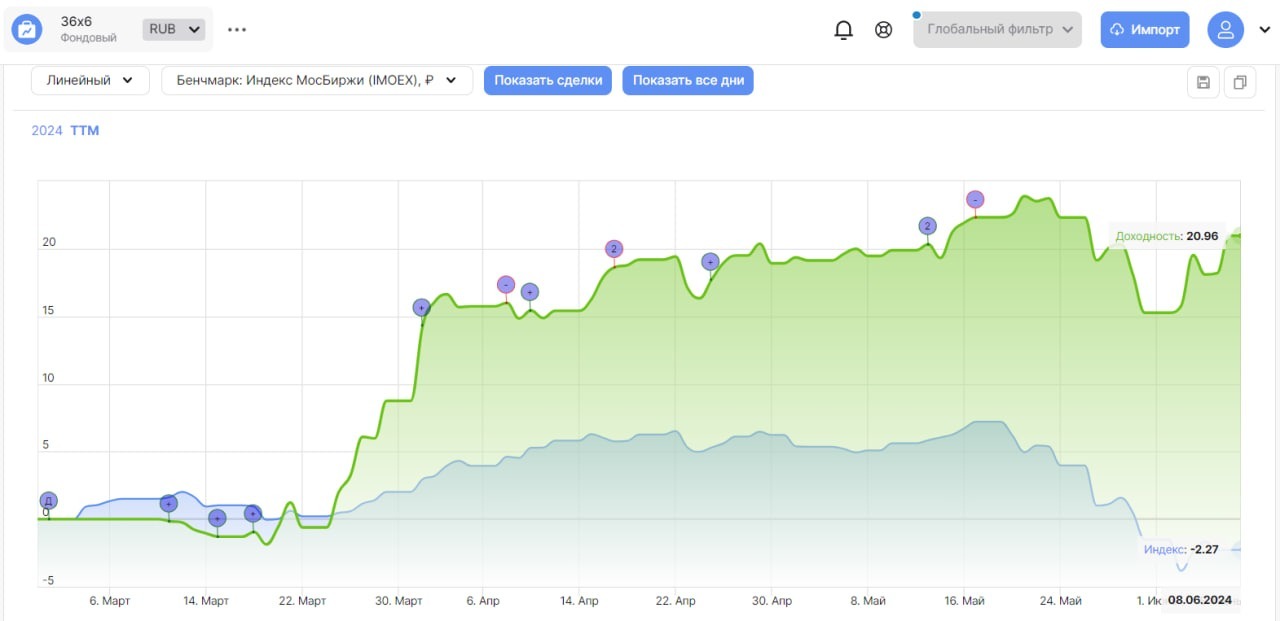Click the support lifebuoy icon
The width and height of the screenshot is (1280, 621).
884,30
